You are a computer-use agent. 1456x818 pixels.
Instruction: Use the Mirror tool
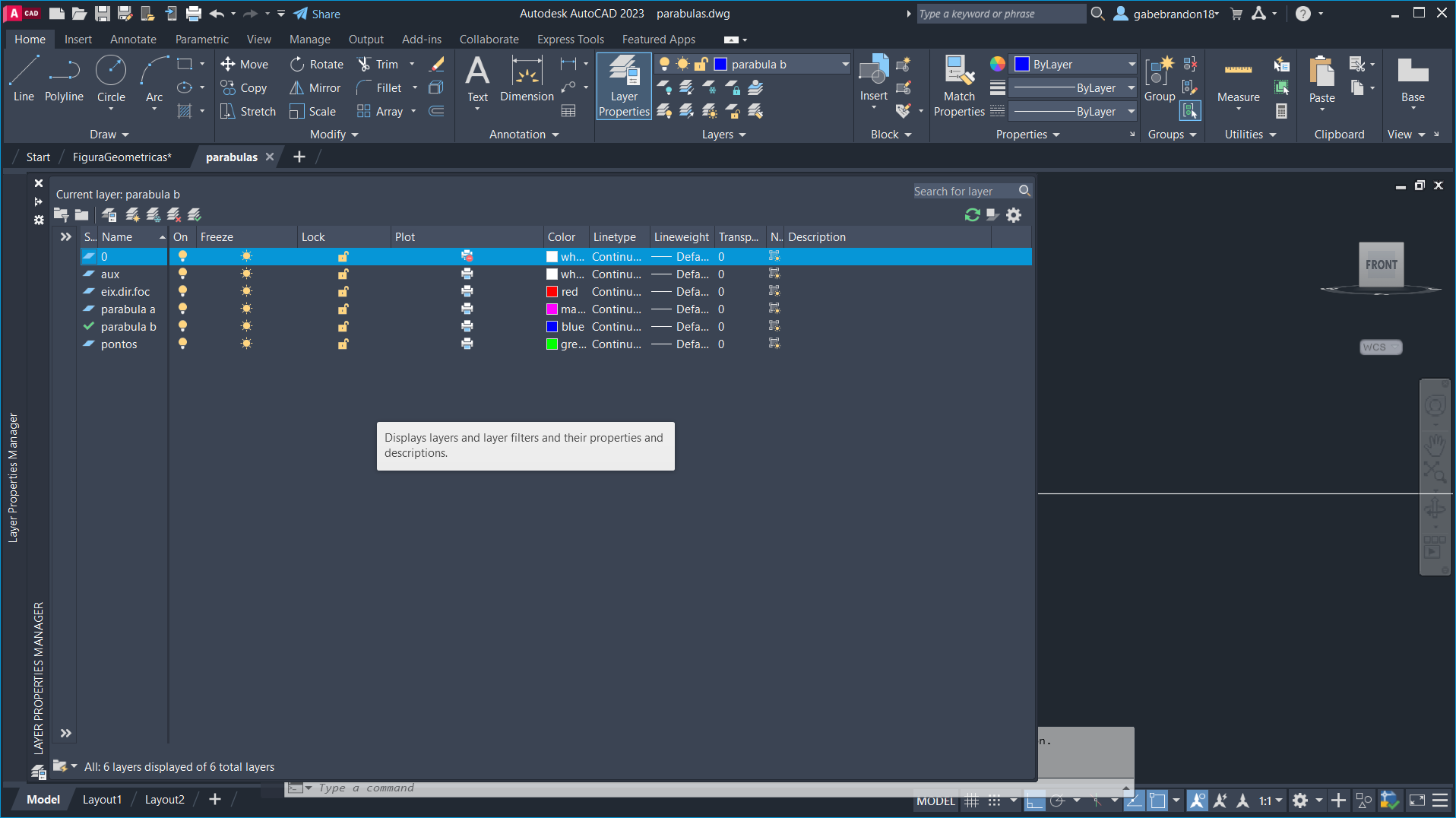[315, 88]
